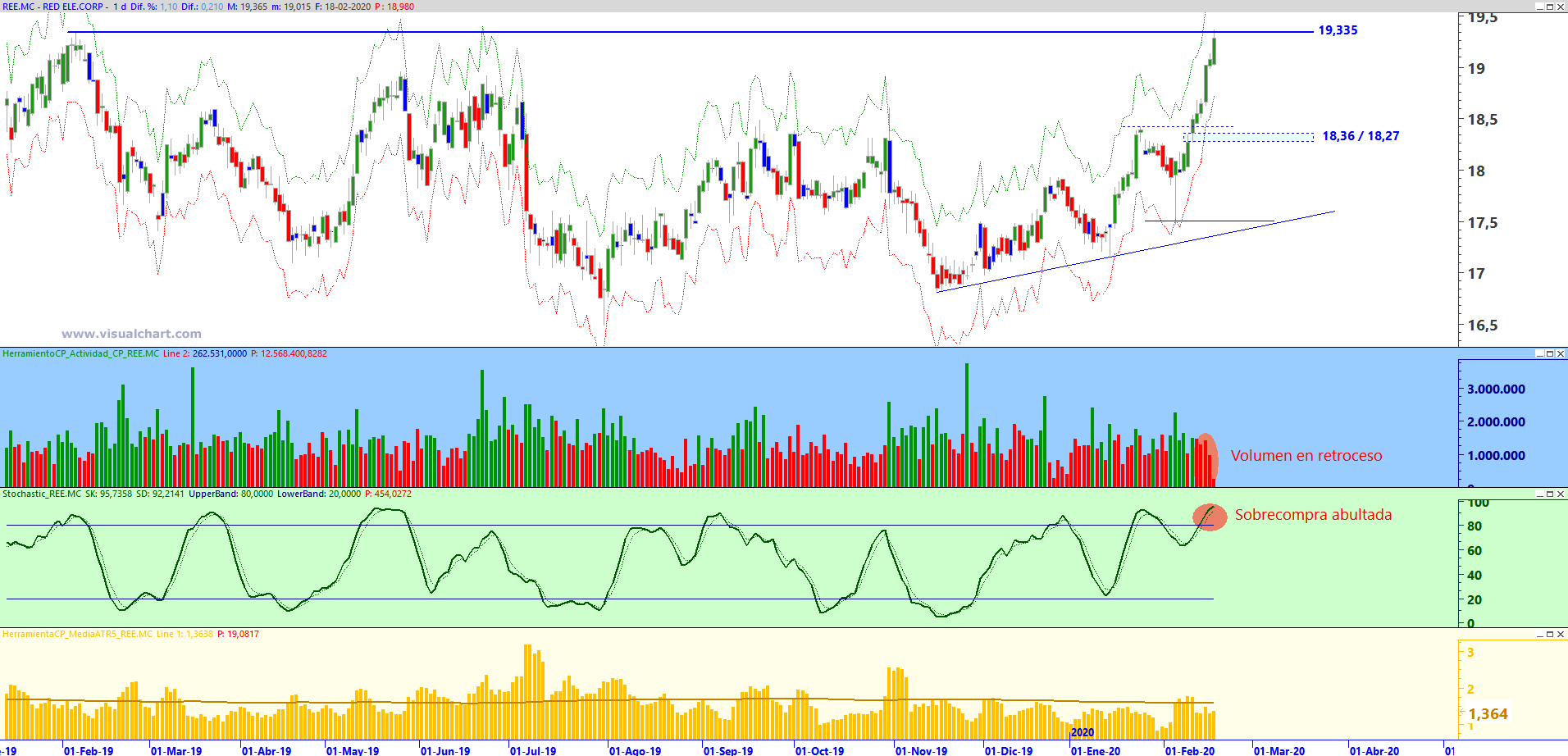Select the 01-Feb-20 date on time axis
The width and height of the screenshot is (1568, 756).
pos(1190,750)
